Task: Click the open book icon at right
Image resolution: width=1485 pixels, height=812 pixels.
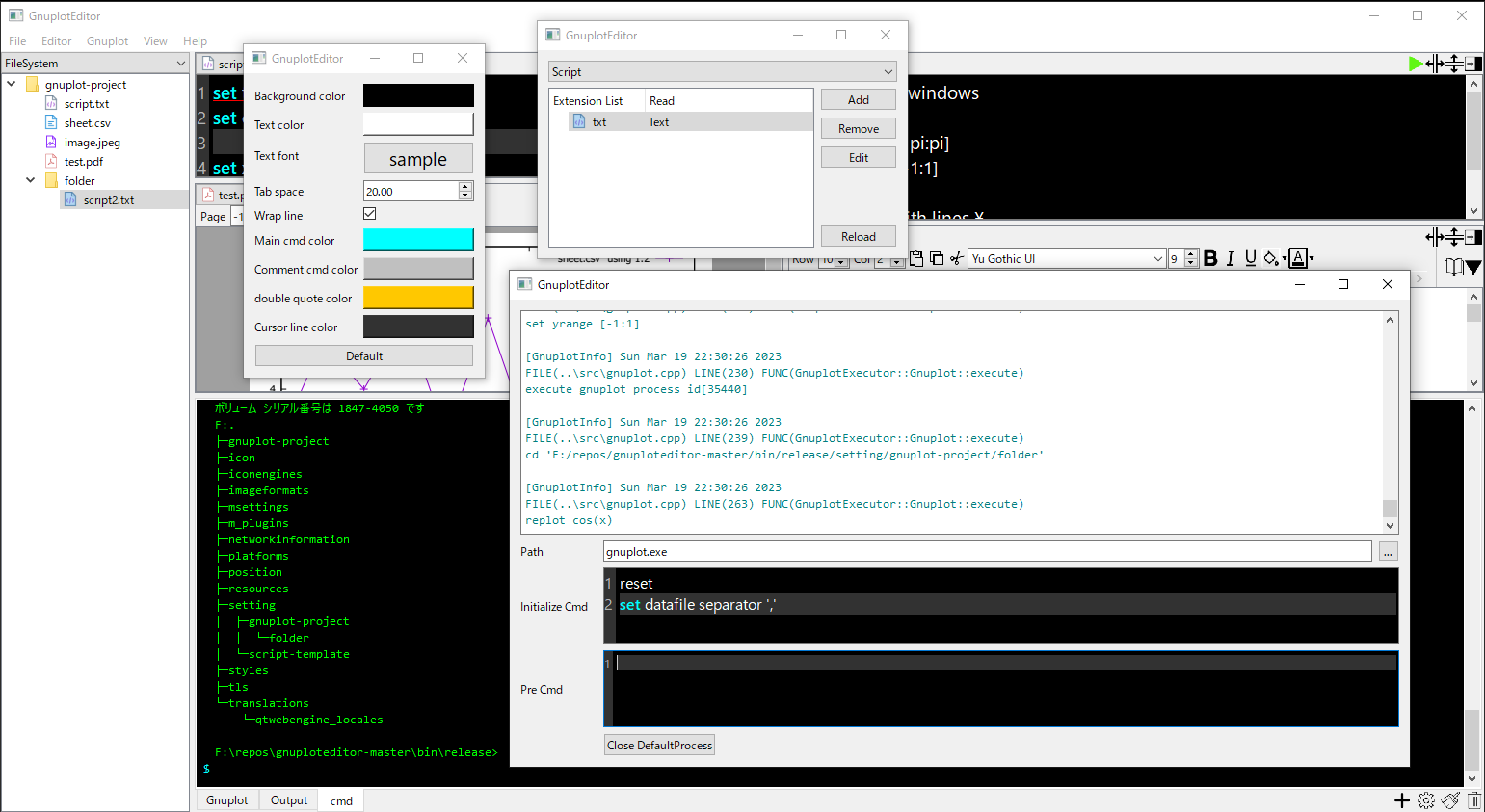Action: (1453, 267)
